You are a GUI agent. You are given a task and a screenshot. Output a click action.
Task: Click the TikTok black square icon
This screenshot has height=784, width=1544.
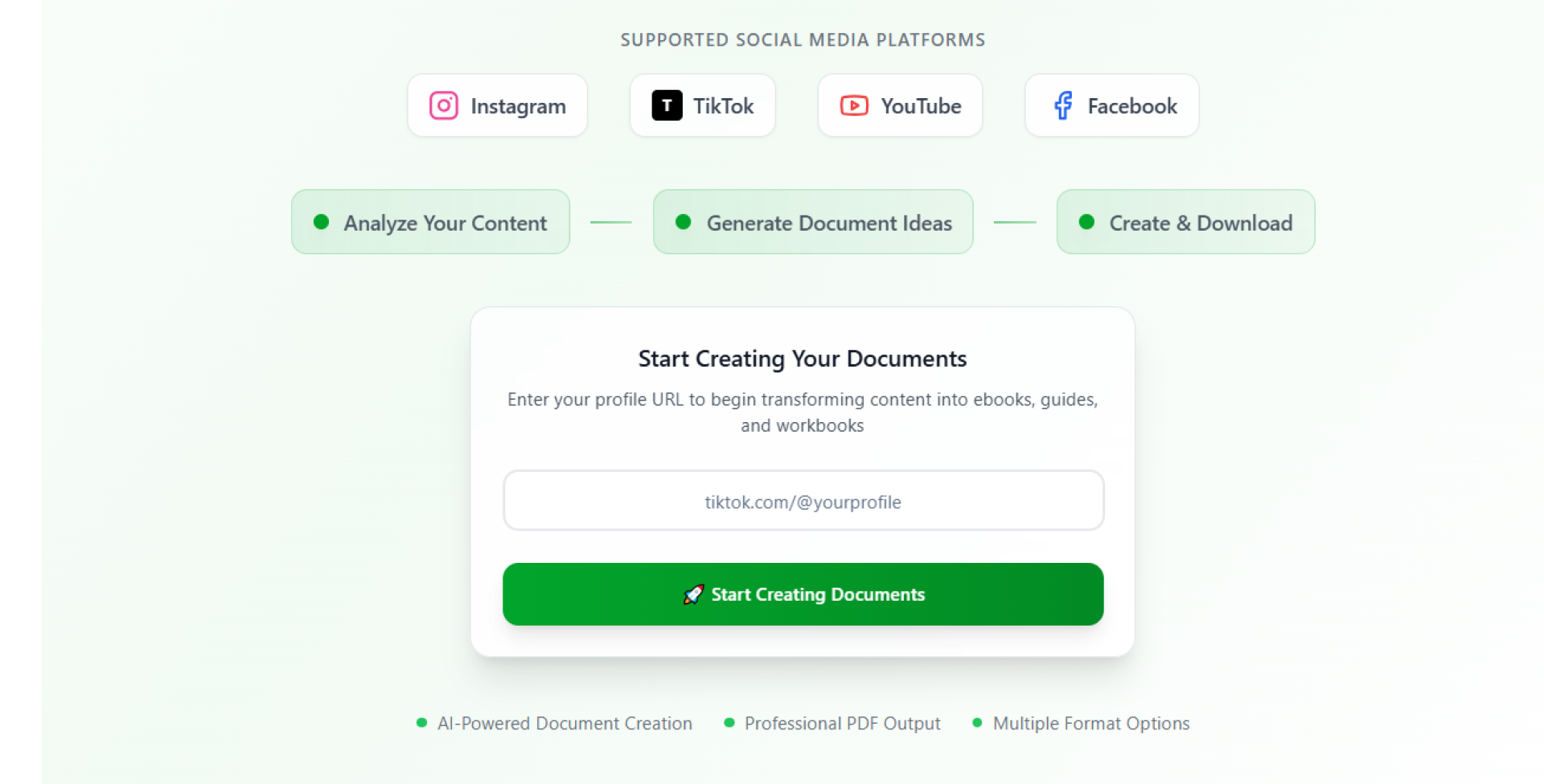click(667, 105)
